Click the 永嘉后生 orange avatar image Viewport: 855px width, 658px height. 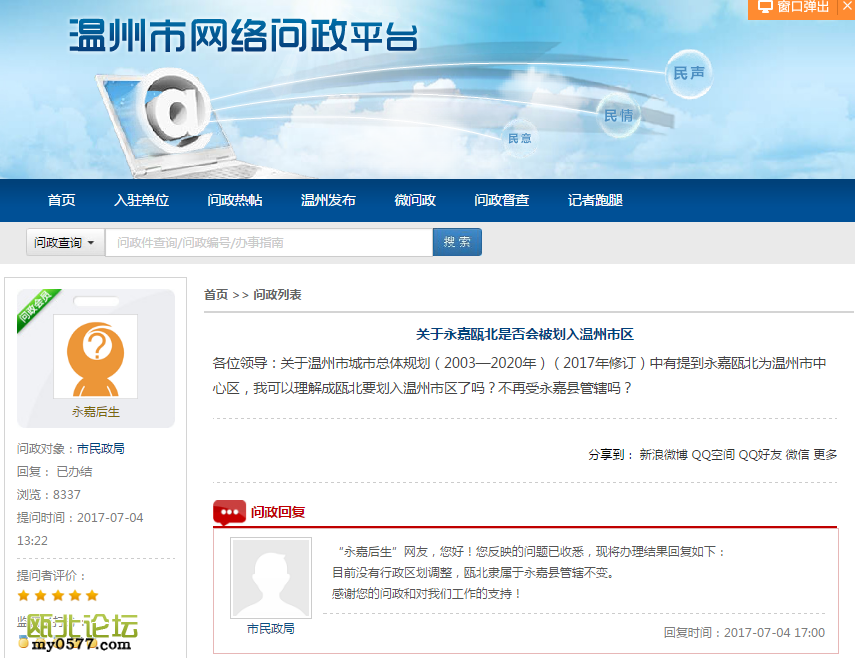pyautogui.click(x=95, y=357)
